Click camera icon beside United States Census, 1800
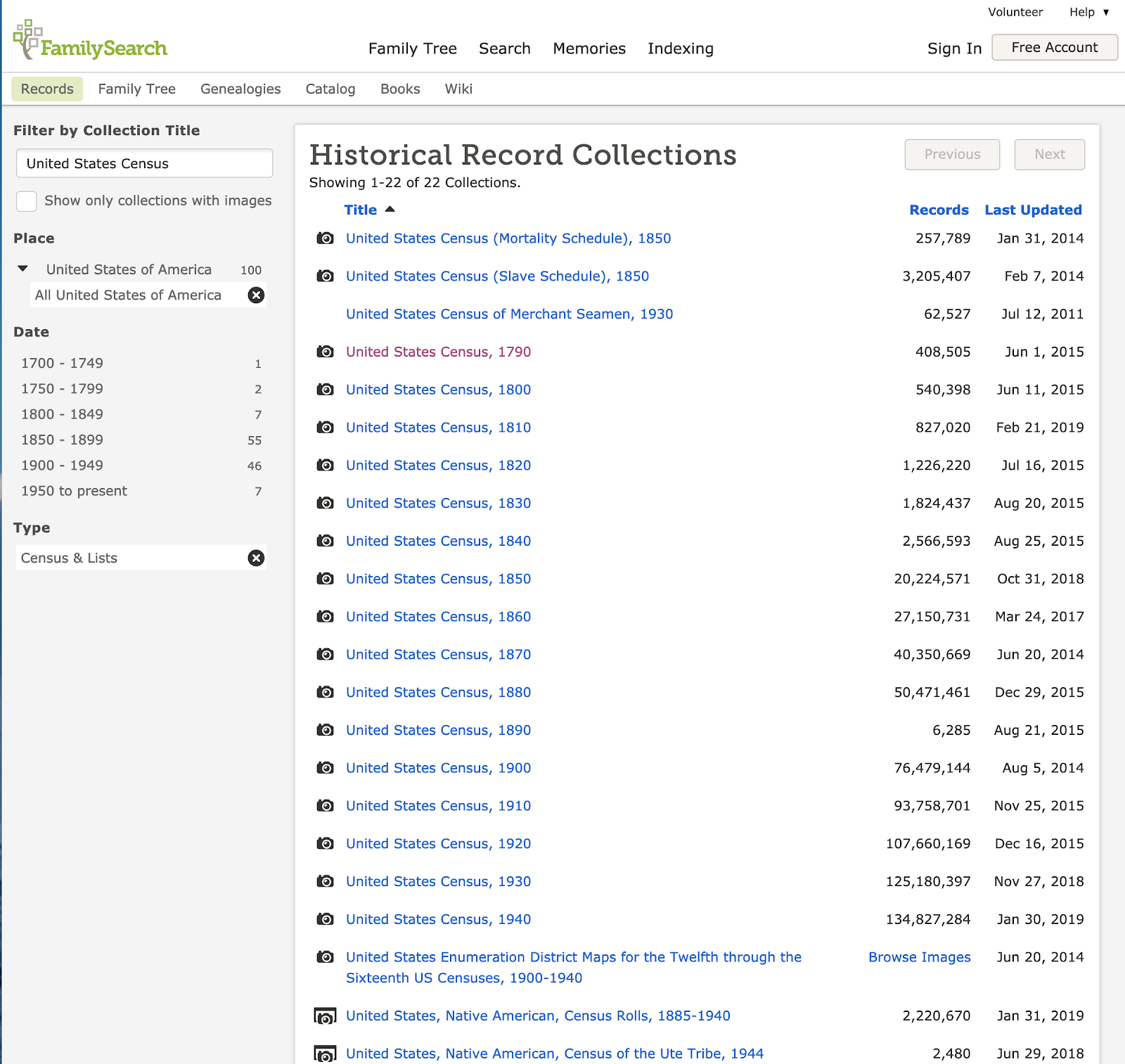Image resolution: width=1125 pixels, height=1064 pixels. coord(325,390)
